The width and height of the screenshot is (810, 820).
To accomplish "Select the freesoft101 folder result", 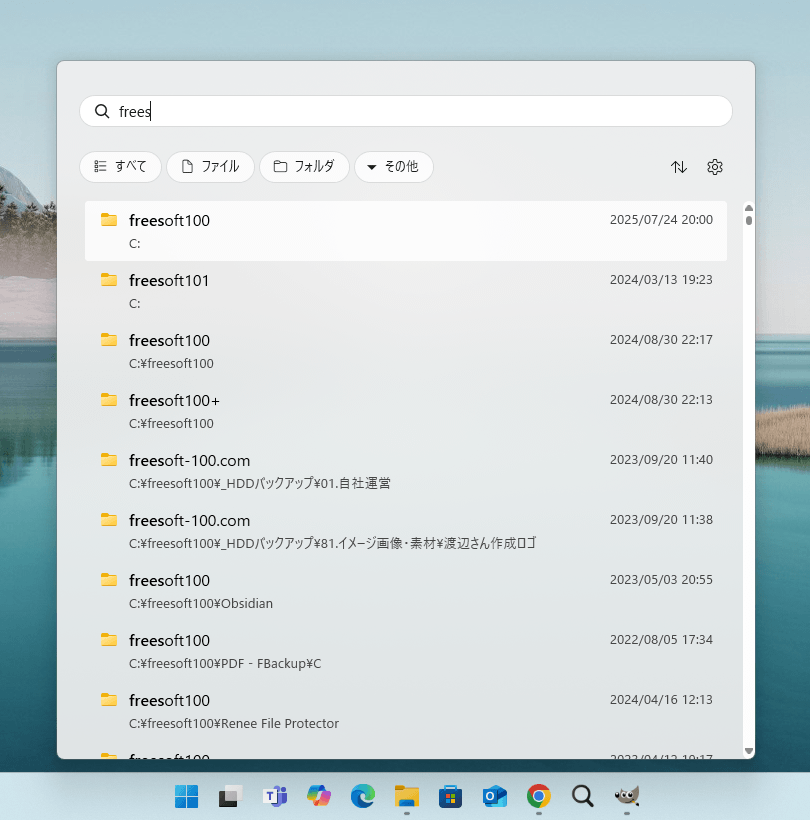I will coord(406,291).
